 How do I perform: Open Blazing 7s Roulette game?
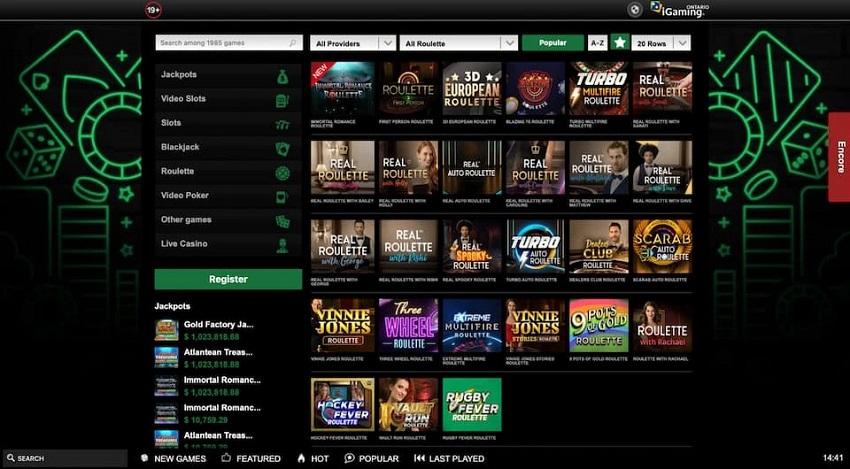tap(535, 88)
